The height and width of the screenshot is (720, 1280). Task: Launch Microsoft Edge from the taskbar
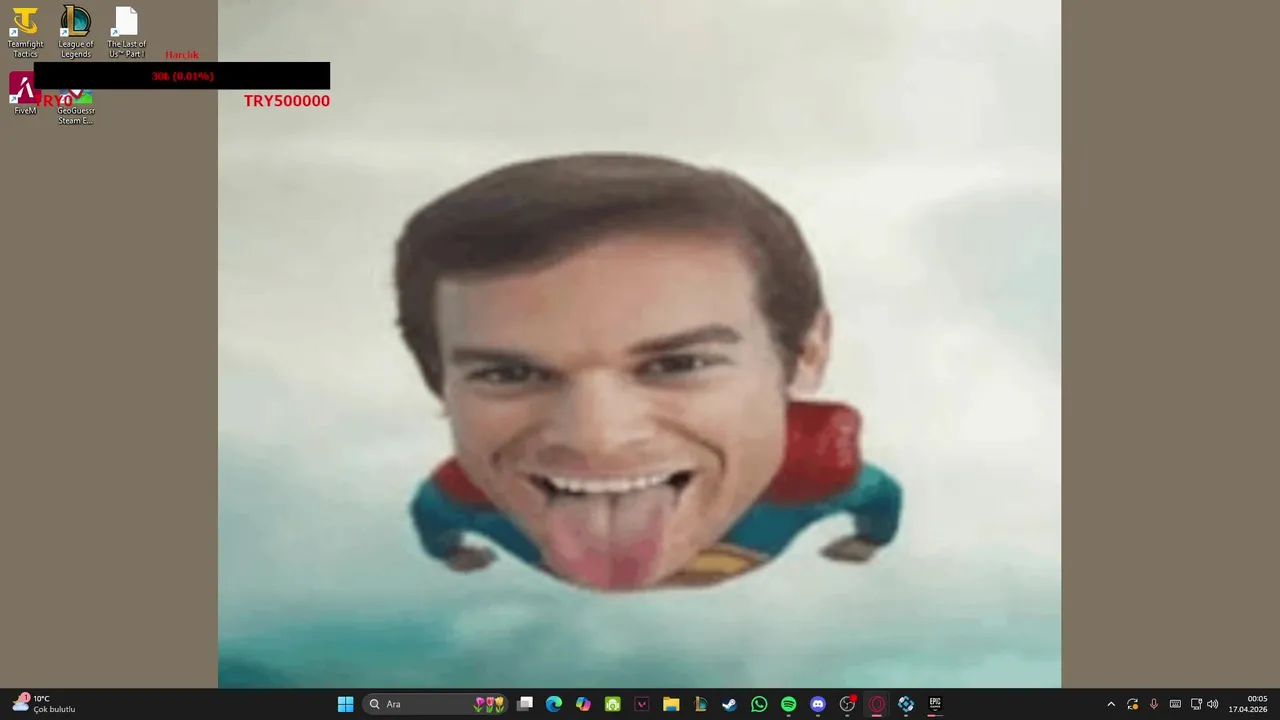pyautogui.click(x=554, y=704)
